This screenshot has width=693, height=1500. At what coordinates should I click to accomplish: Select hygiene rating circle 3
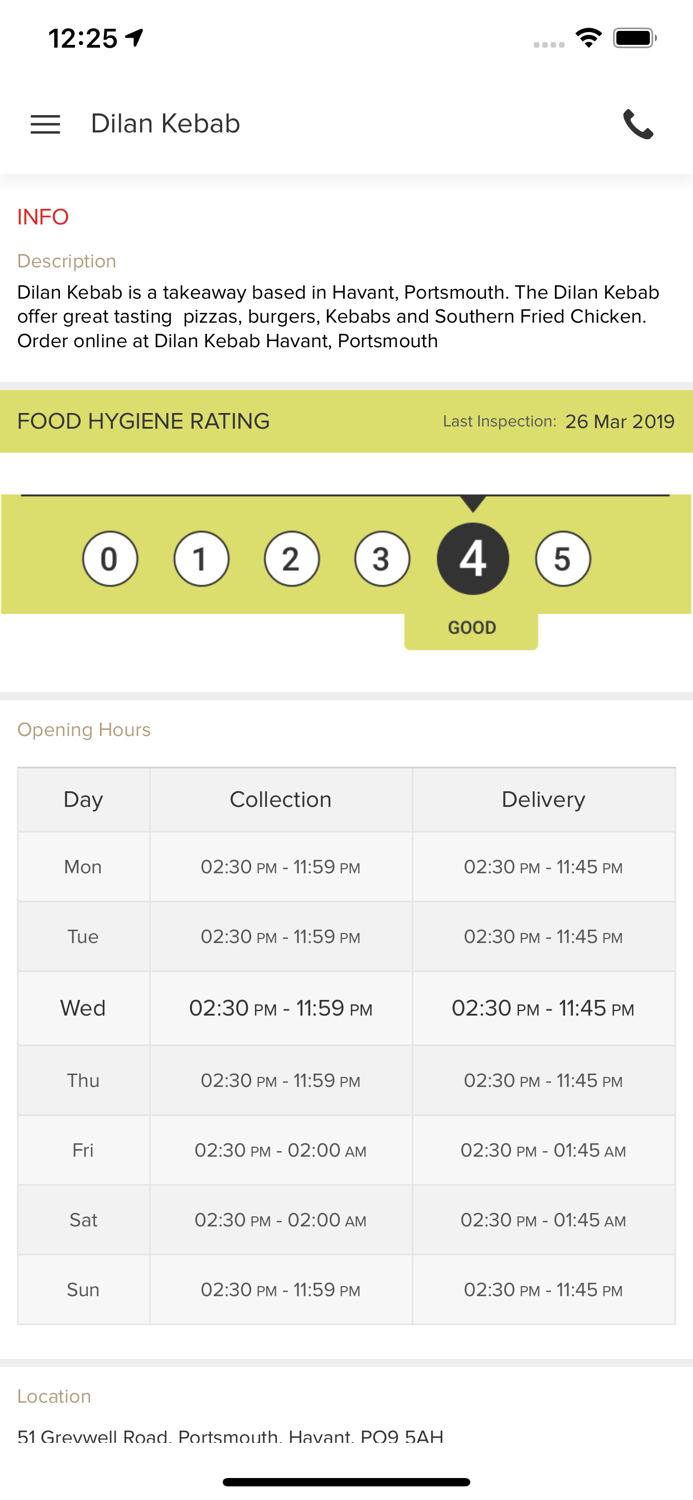[382, 559]
